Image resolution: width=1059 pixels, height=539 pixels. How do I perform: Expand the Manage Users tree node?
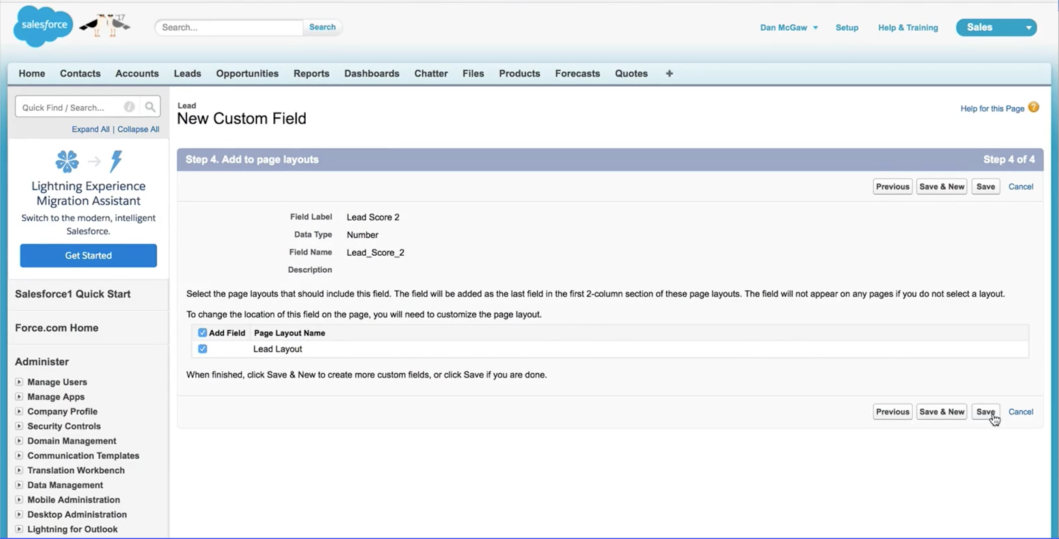[x=19, y=382]
